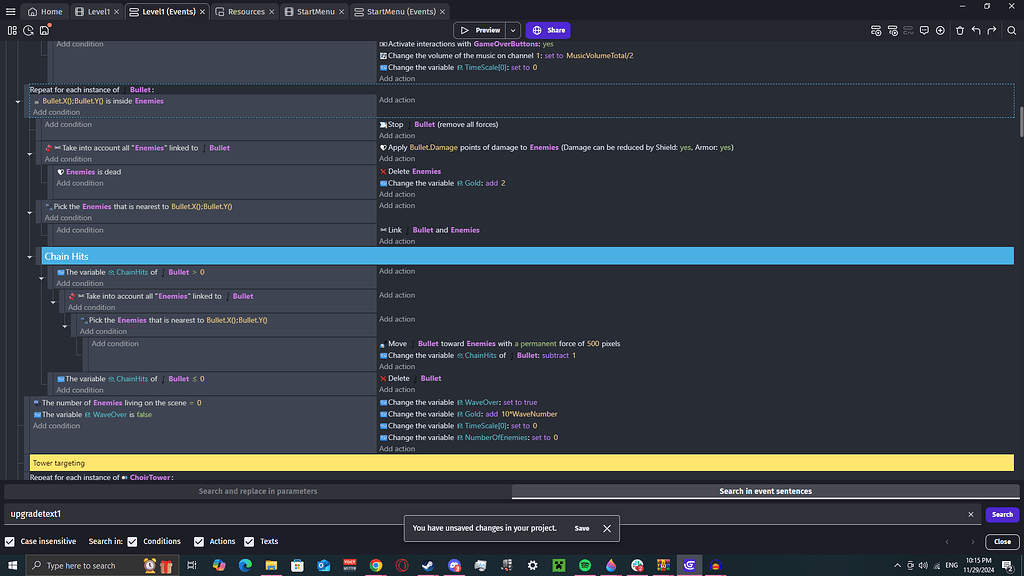The height and width of the screenshot is (576, 1024).
Task: Uncheck the Conditions search filter
Action: 133,541
